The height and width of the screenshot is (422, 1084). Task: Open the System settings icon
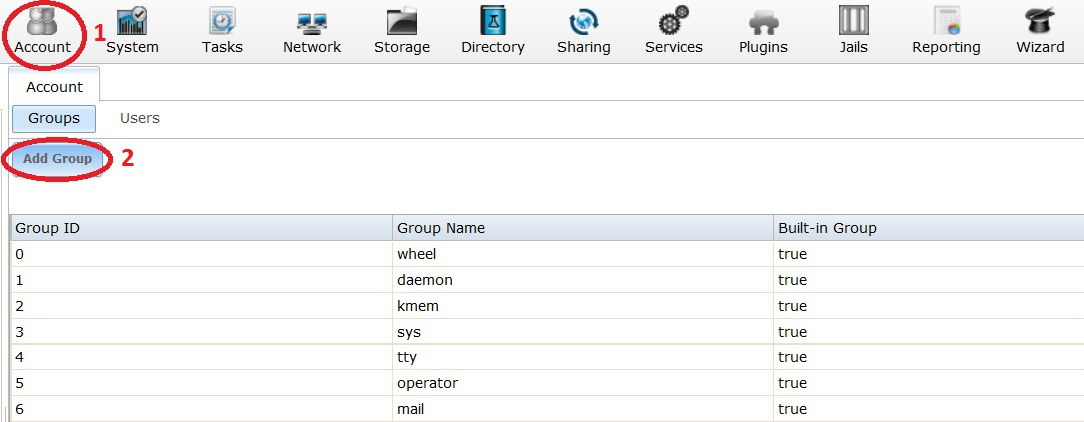click(132, 22)
